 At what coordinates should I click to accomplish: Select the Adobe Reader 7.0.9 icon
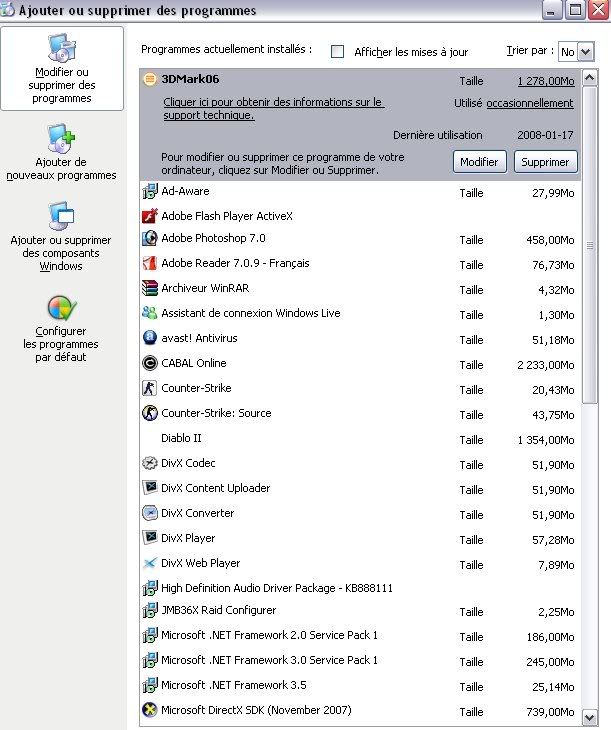pos(150,264)
